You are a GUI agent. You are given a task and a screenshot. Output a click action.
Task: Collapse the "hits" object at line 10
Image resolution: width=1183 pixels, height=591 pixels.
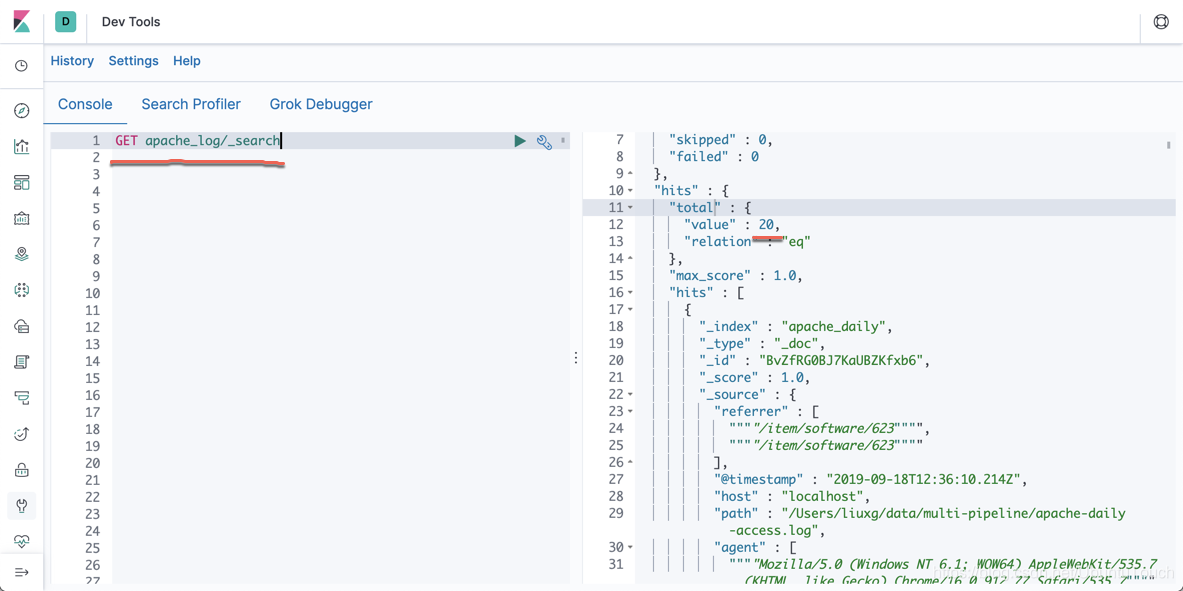[631, 191]
